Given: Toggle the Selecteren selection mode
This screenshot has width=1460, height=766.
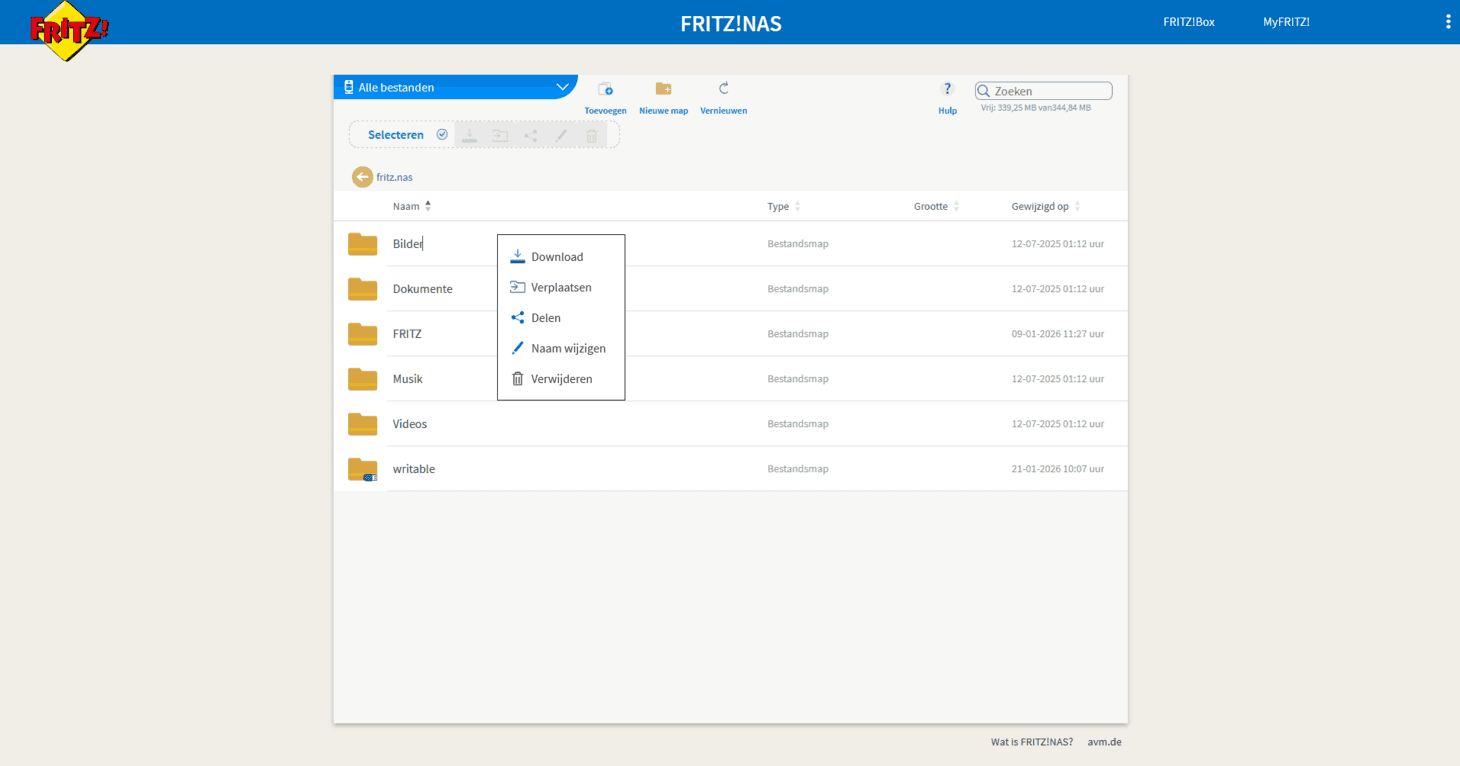Looking at the screenshot, I should [x=407, y=135].
